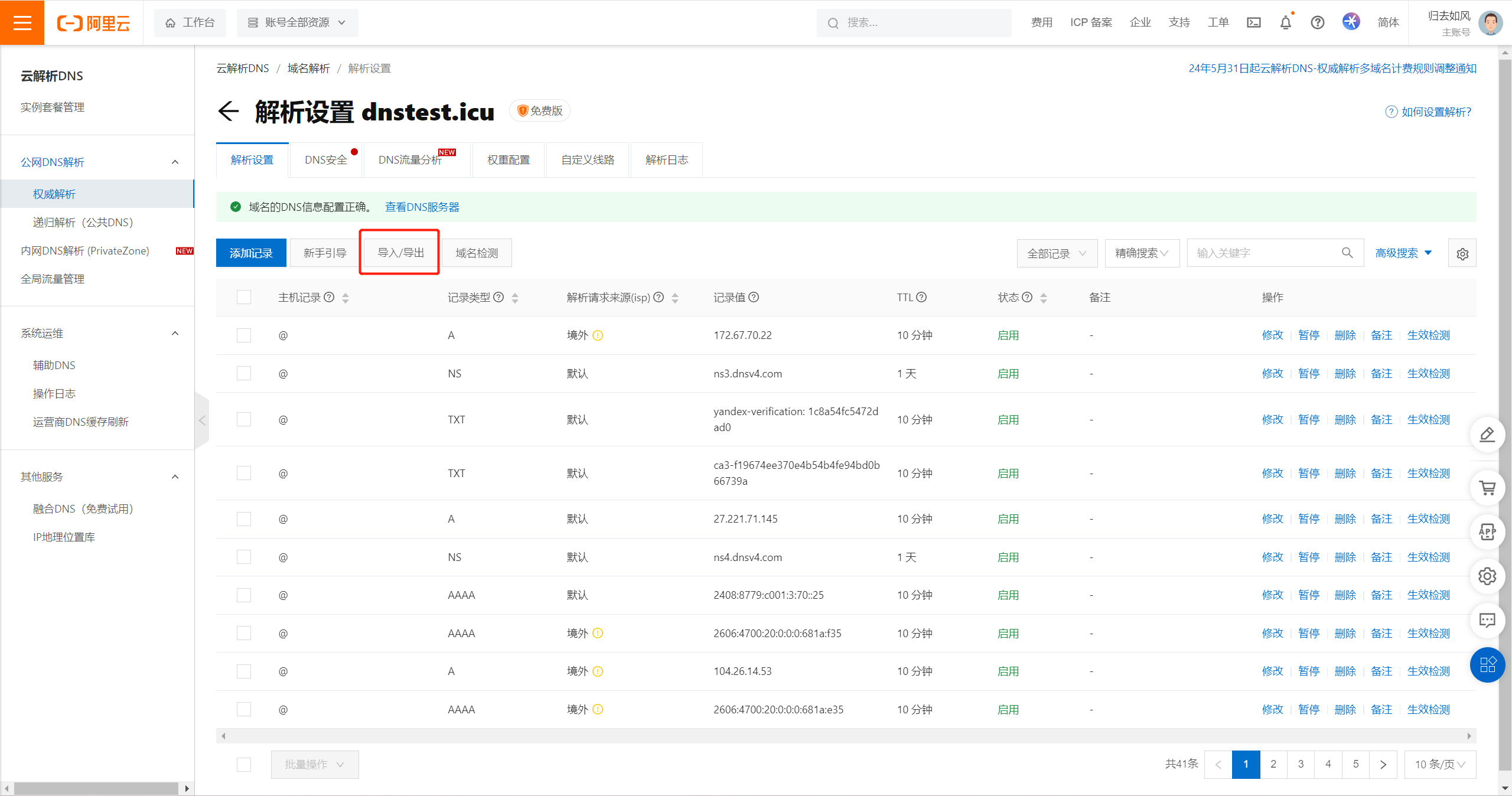Switch to the DNS安全 tab
This screenshot has width=1512, height=796.
pyautogui.click(x=326, y=160)
